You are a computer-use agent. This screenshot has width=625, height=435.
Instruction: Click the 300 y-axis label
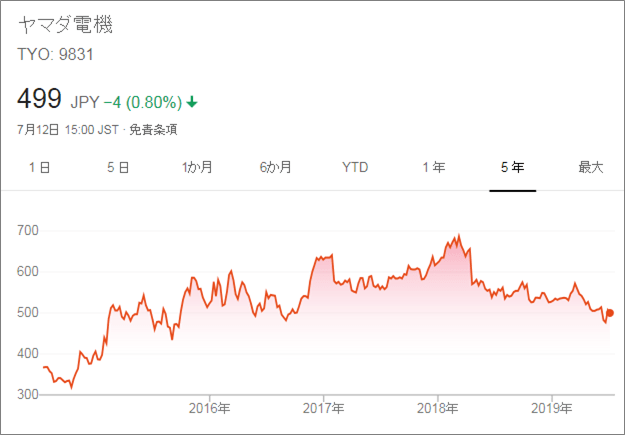[28, 394]
